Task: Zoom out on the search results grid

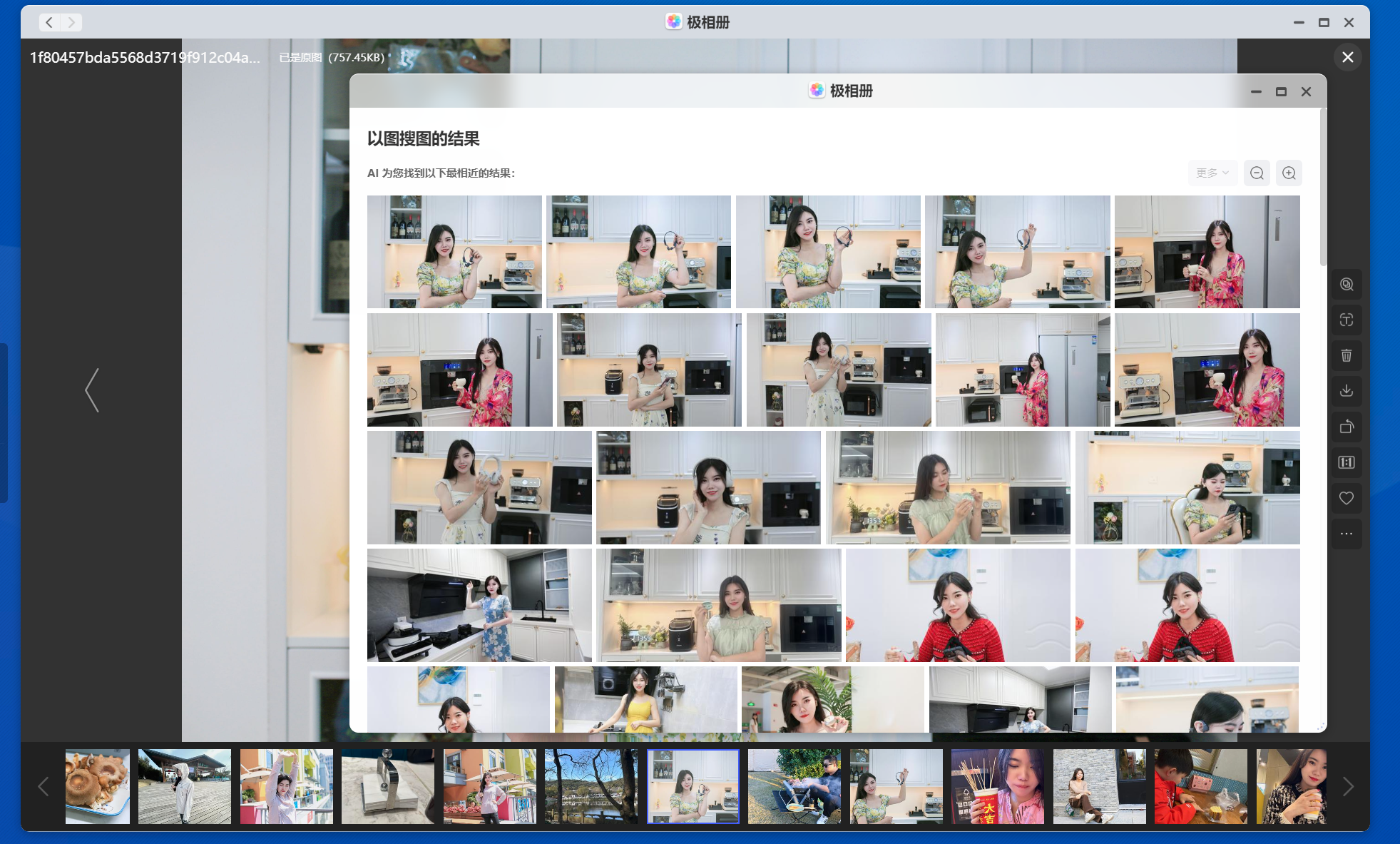Action: pos(1257,173)
